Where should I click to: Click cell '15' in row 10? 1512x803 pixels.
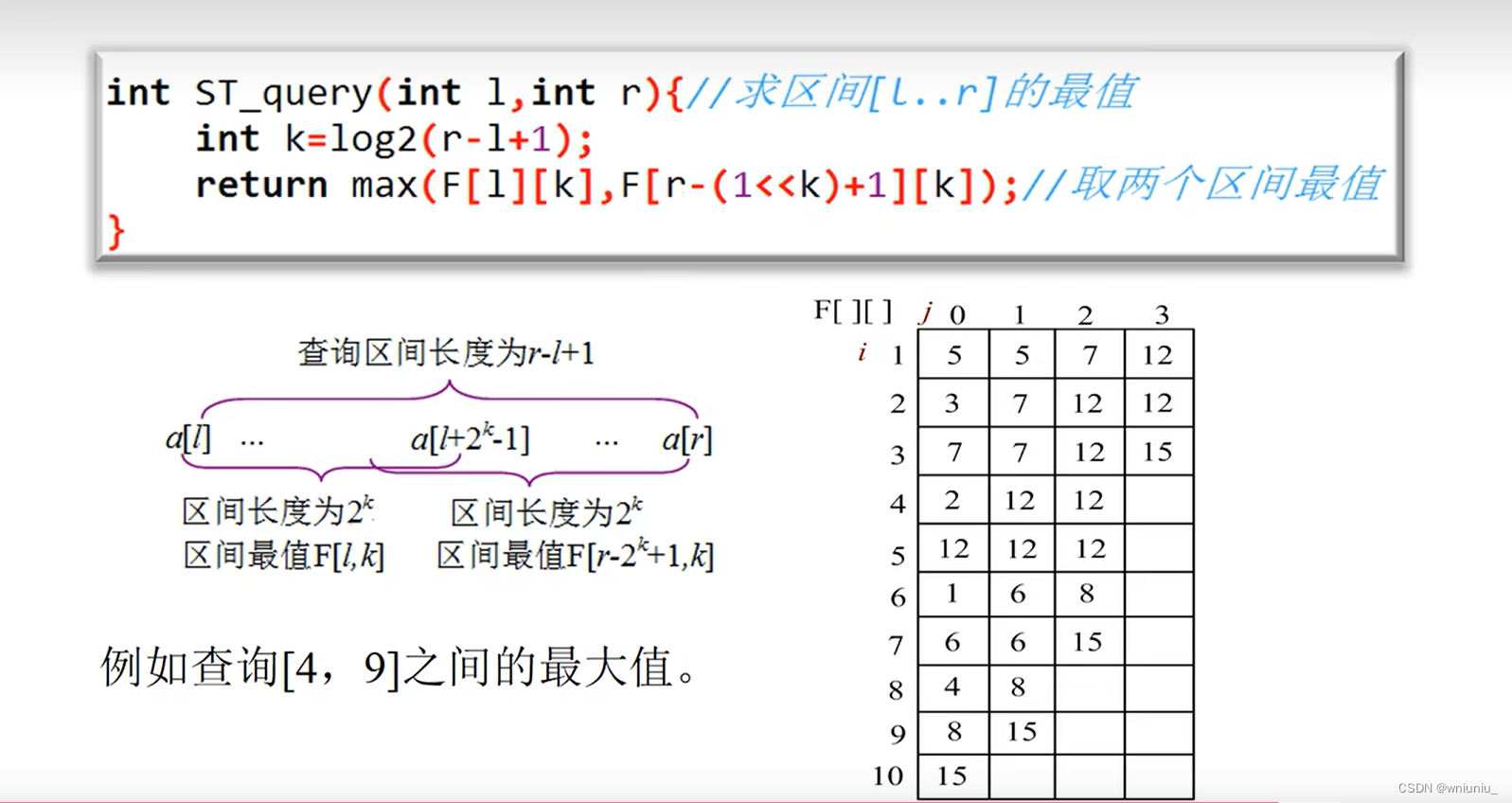point(953,776)
